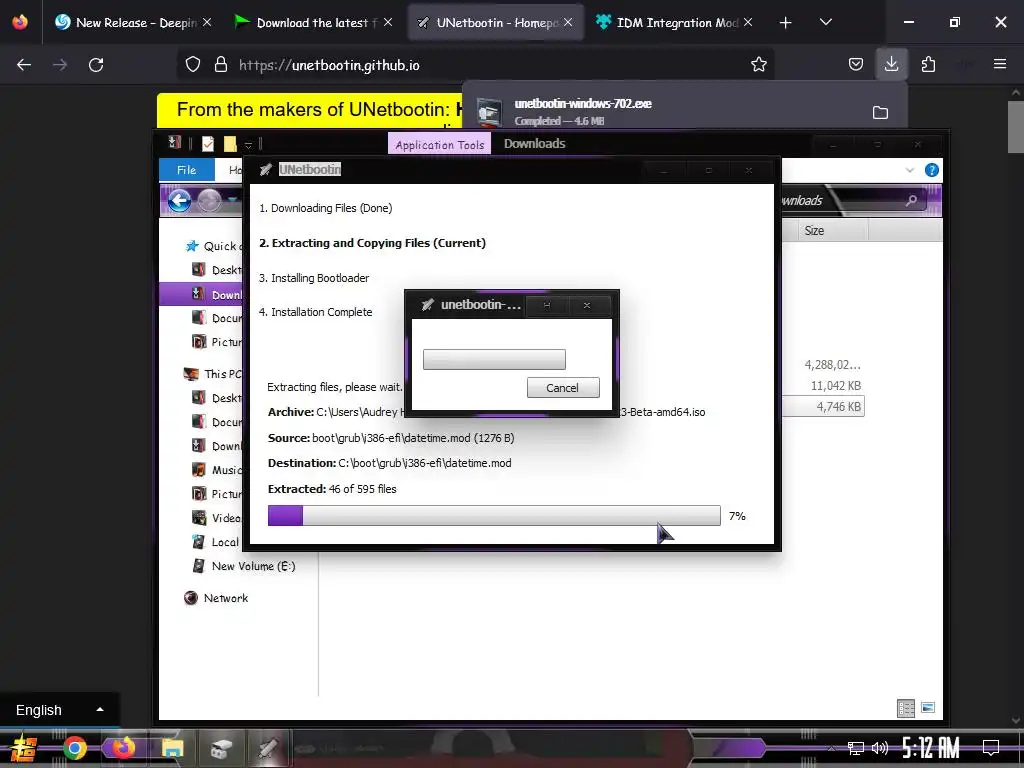This screenshot has width=1024, height=768.
Task: Click Explorer back navigation button
Action: click(180, 200)
